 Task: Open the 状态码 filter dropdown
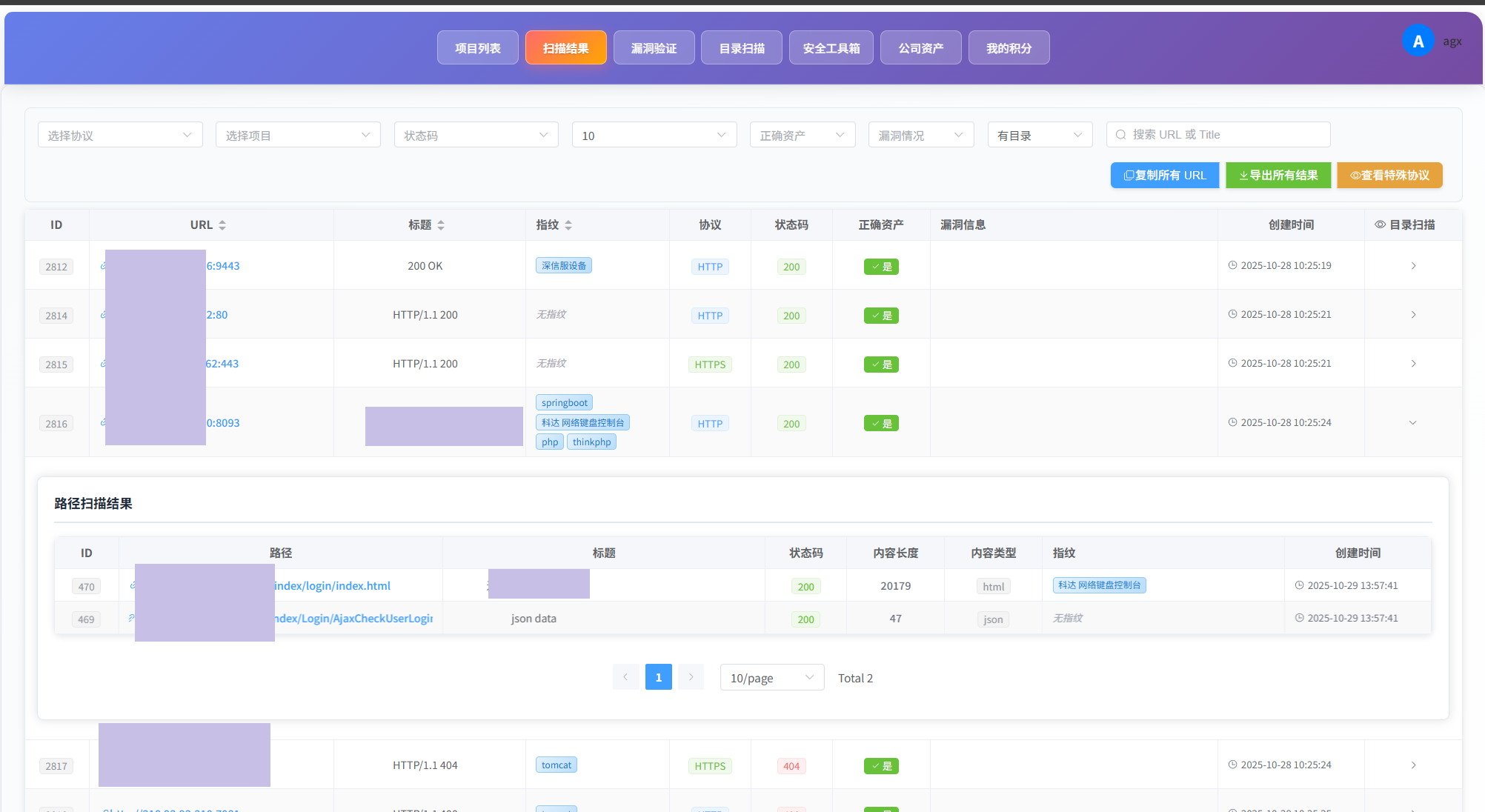(x=476, y=135)
